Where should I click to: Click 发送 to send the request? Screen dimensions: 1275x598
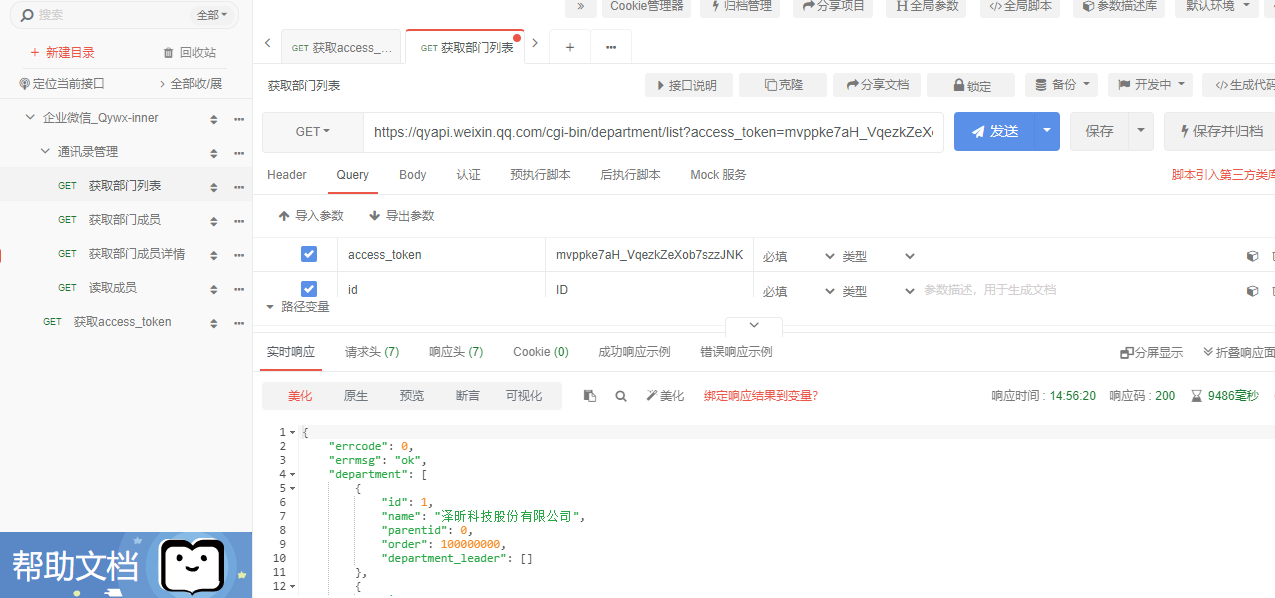pyautogui.click(x=995, y=131)
